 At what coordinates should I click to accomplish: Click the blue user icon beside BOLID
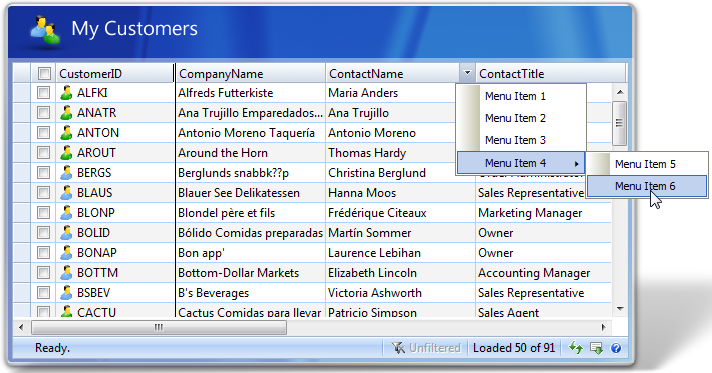tap(66, 233)
